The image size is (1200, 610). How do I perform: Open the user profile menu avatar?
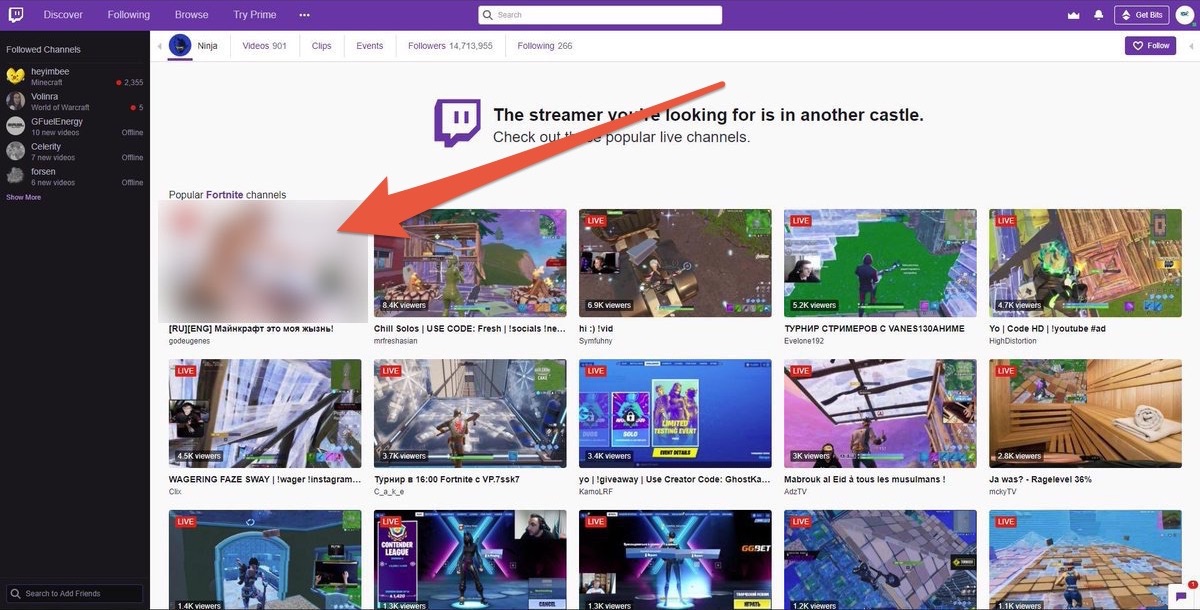pyautogui.click(x=1183, y=15)
